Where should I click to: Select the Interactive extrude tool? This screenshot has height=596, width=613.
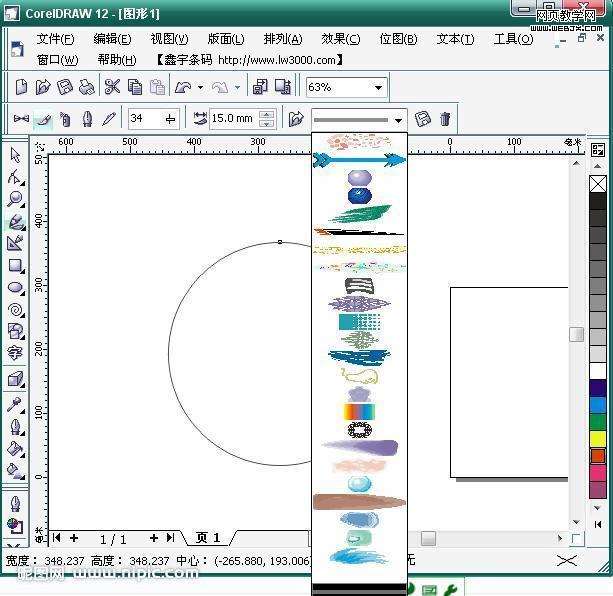point(16,379)
